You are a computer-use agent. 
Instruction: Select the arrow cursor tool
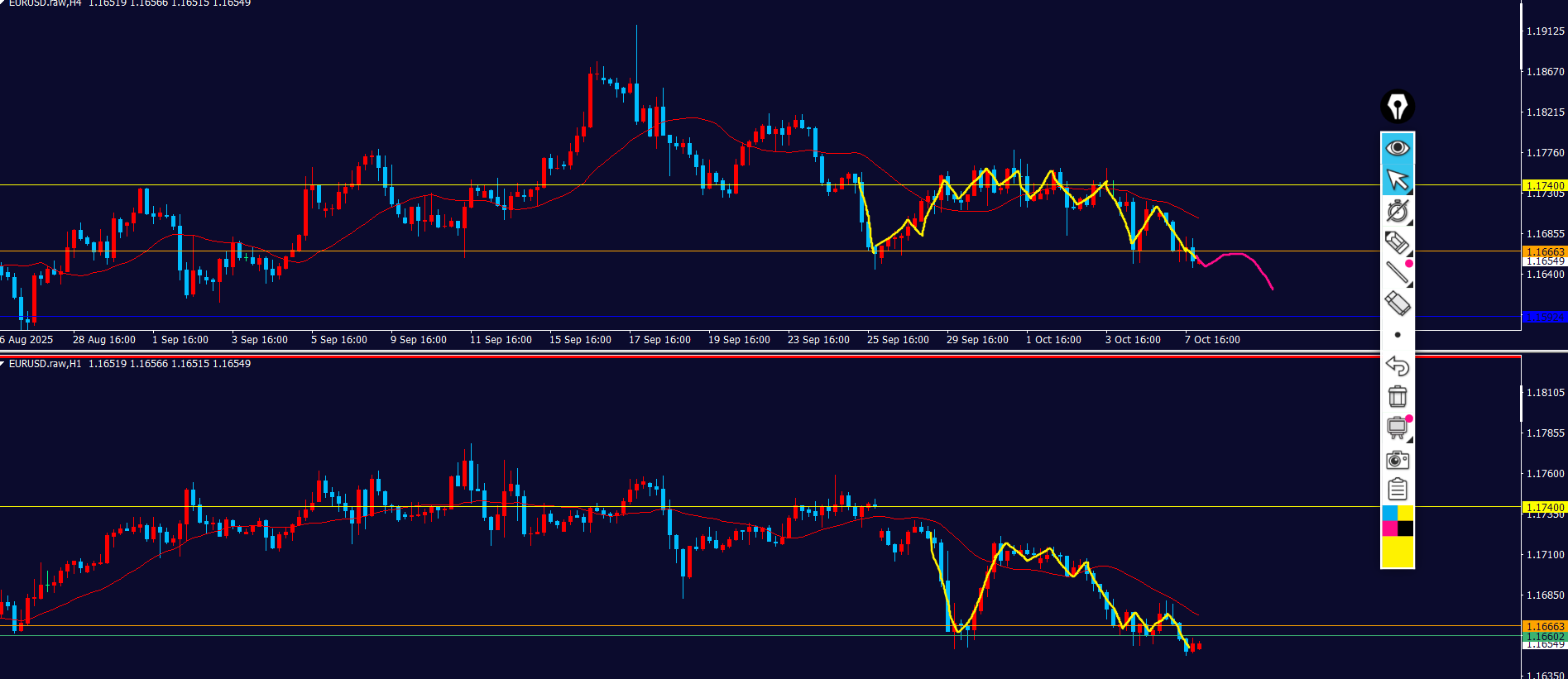click(x=1398, y=179)
